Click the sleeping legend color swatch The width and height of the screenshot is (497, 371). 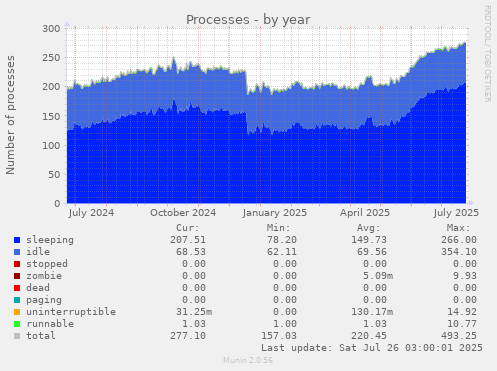[x=17, y=240]
